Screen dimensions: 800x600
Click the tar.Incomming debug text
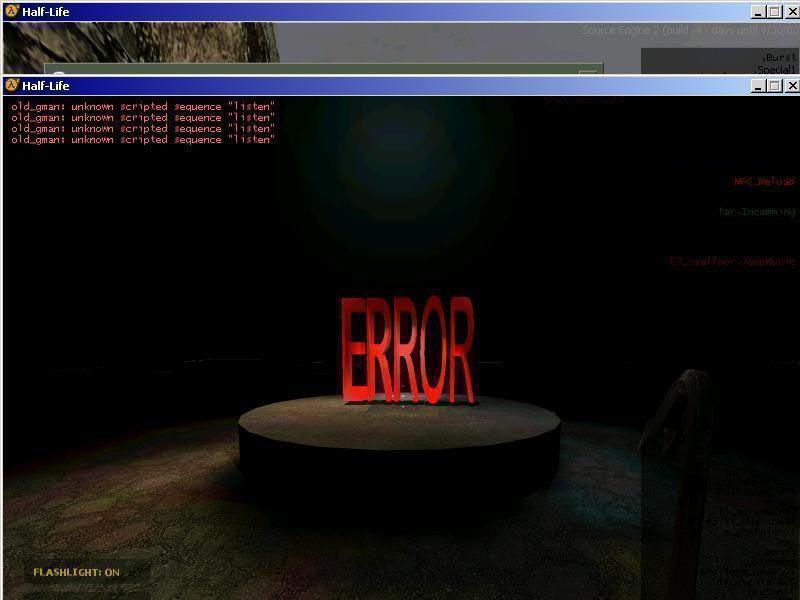[x=757, y=212]
